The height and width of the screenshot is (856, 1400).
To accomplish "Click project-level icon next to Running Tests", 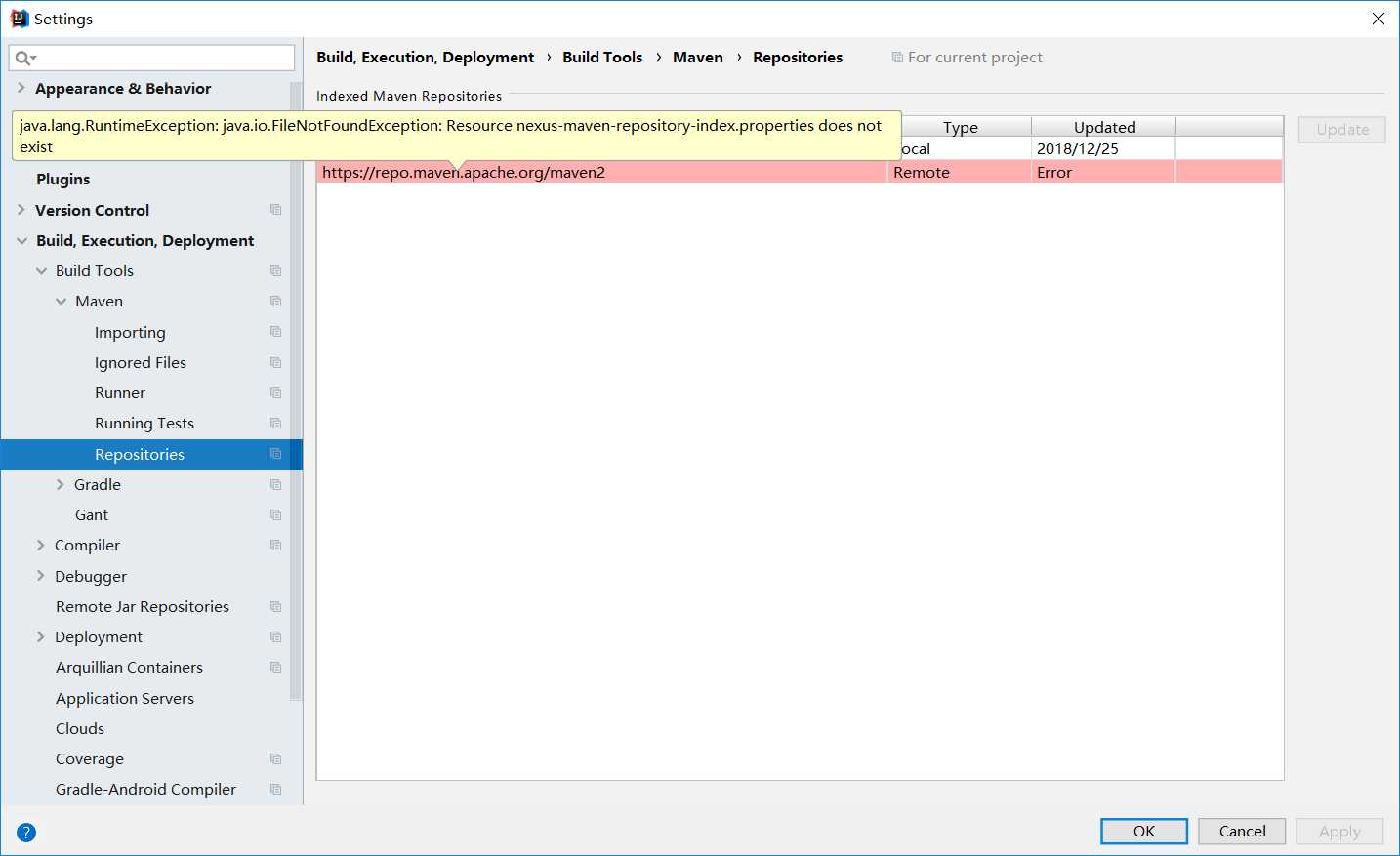I will [x=276, y=423].
